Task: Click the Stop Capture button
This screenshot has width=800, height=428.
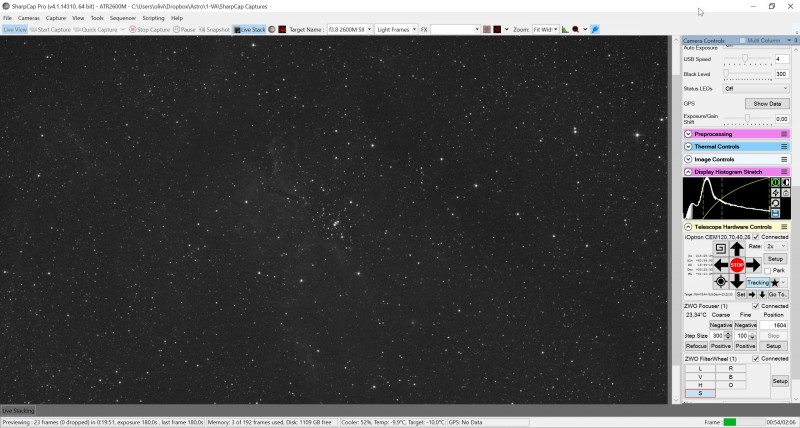Action: pos(149,30)
